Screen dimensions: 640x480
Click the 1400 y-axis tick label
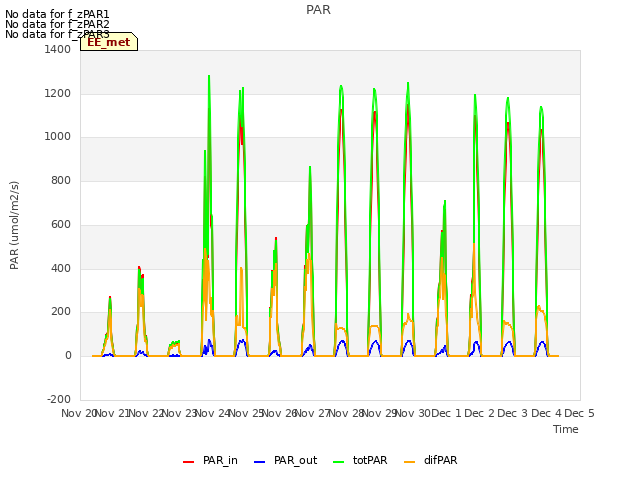pos(58,49)
